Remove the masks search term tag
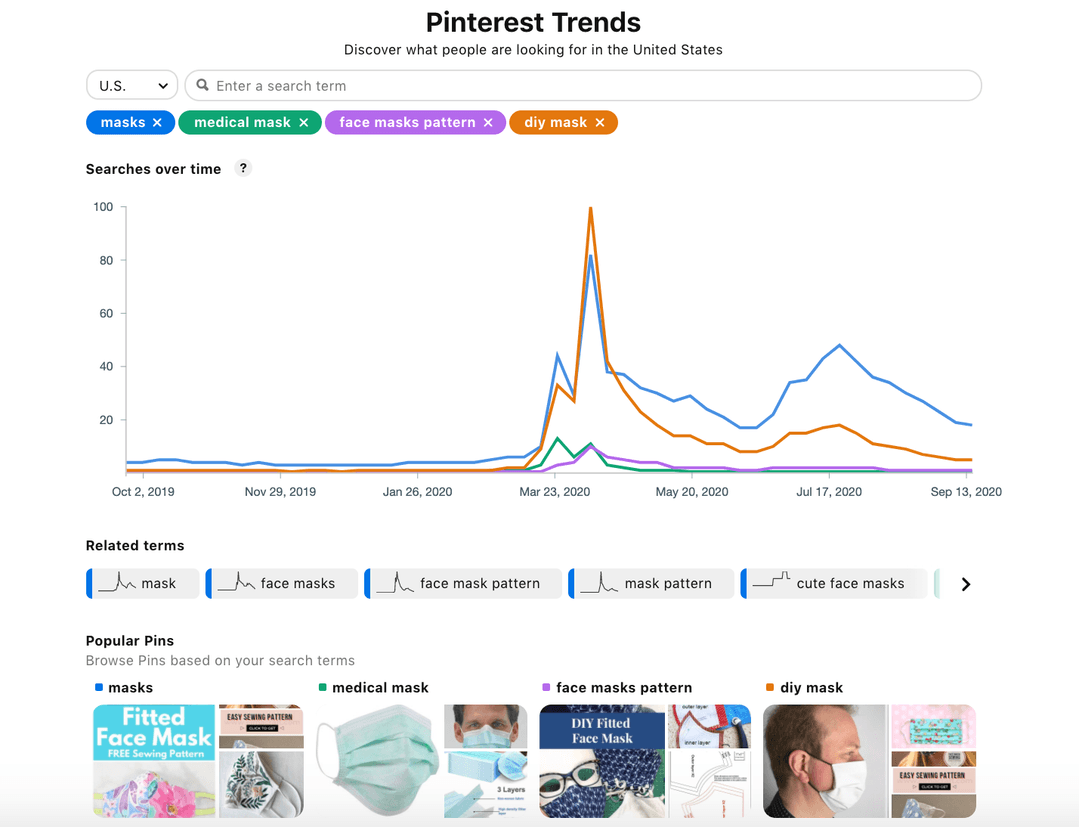Image resolution: width=1079 pixels, height=827 pixels. pyautogui.click(x=157, y=122)
